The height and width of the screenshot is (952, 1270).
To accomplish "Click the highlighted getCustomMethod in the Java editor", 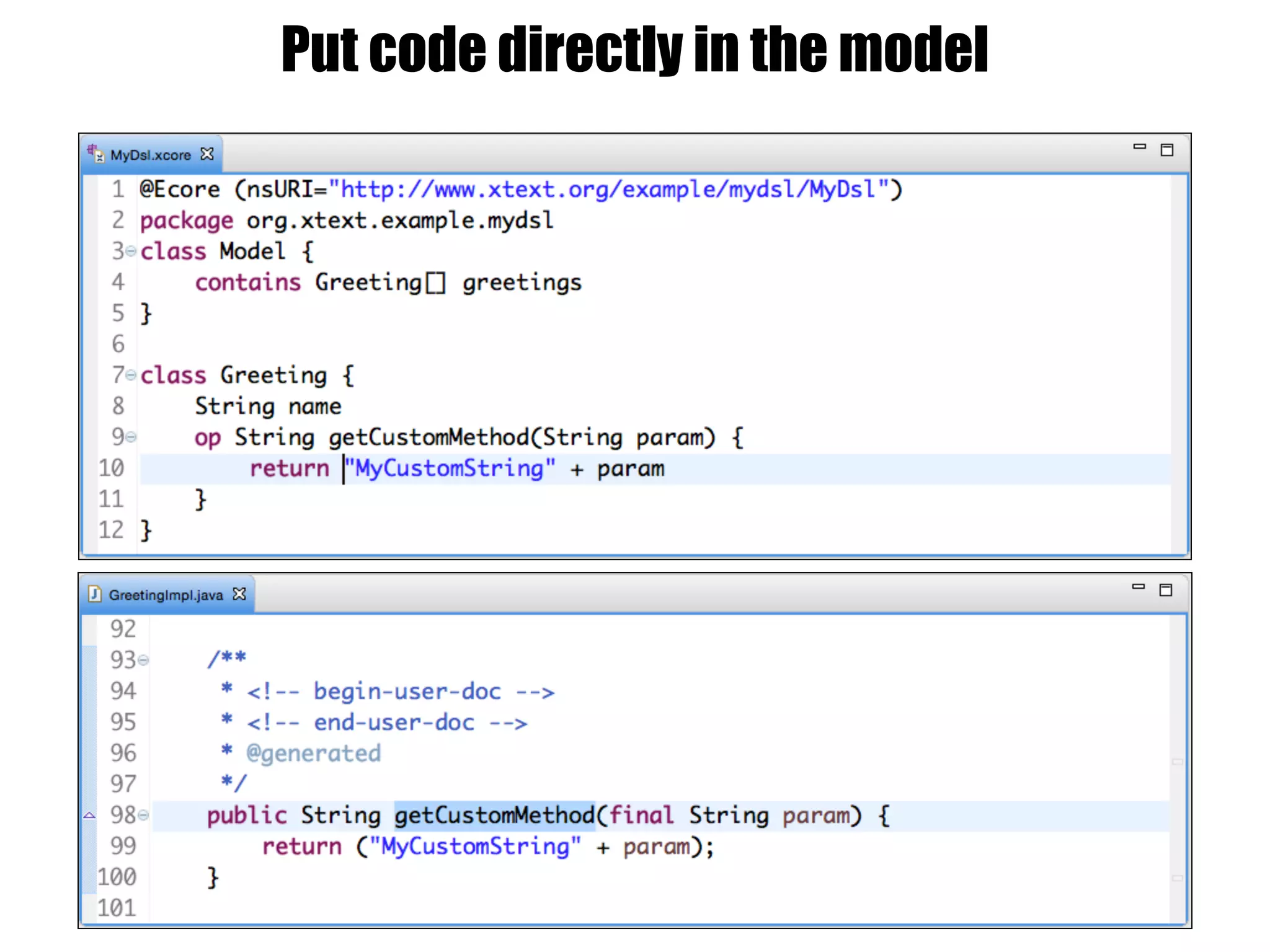I will (494, 815).
